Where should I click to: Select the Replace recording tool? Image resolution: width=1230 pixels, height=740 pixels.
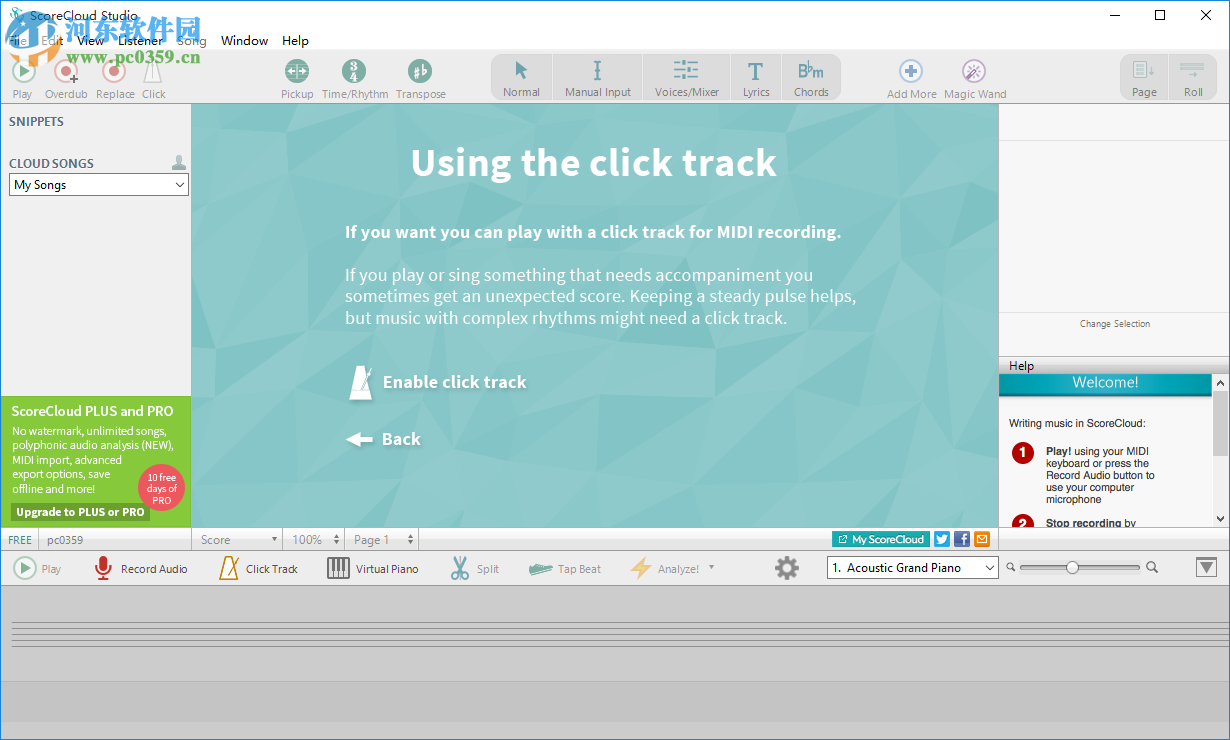[115, 78]
